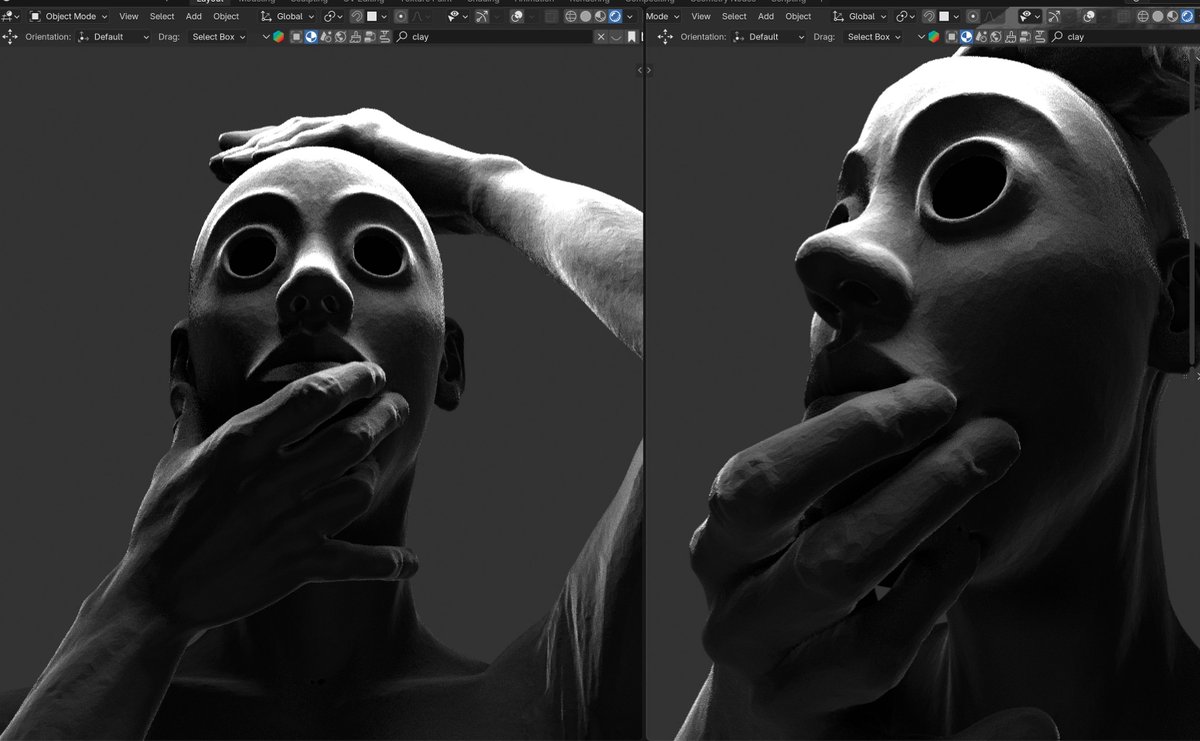Switch left viewport to wireframe shading
Viewport: 1200px width, 741px height.
click(x=571, y=16)
